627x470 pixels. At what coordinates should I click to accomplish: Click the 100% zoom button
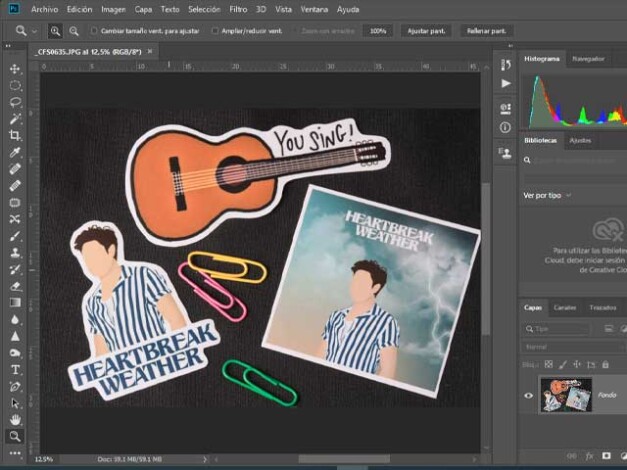[x=378, y=31]
